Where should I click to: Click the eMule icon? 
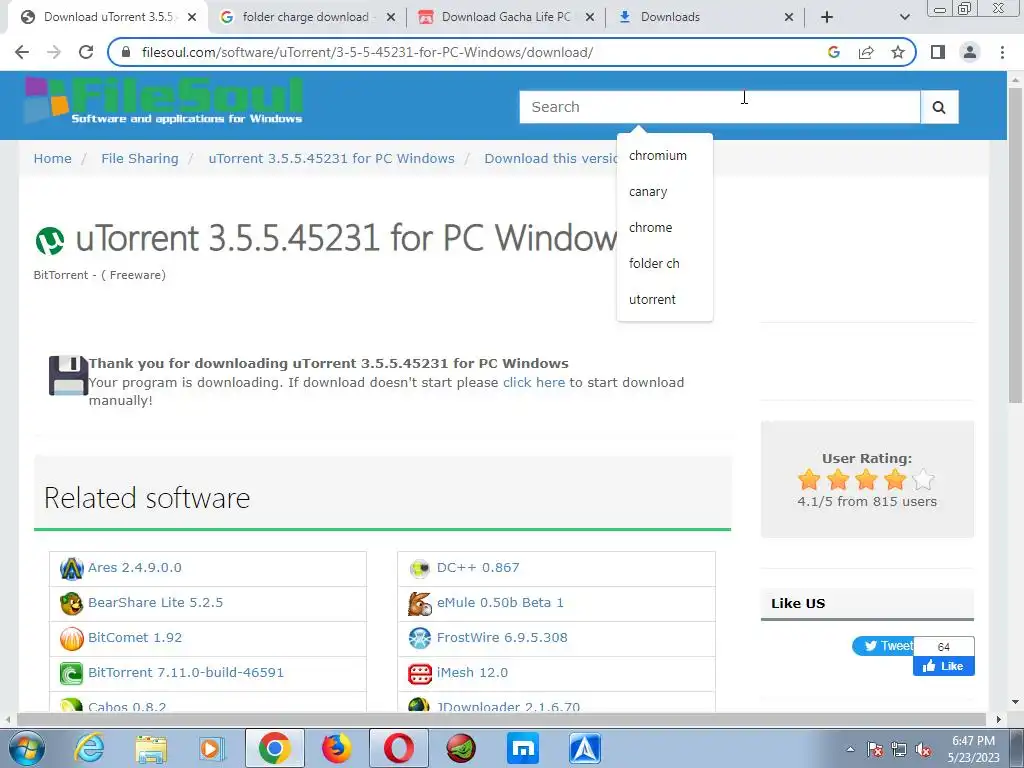pyautogui.click(x=420, y=603)
